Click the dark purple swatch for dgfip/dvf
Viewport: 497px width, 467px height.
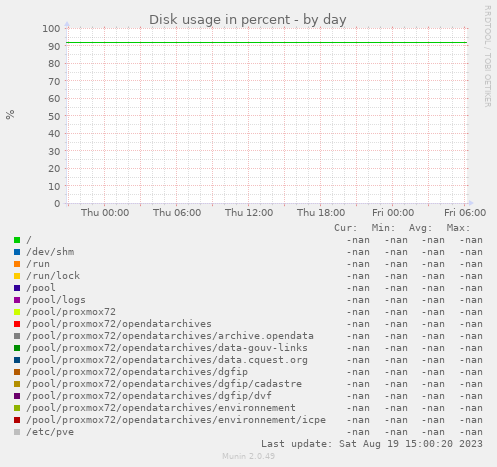point(17,396)
